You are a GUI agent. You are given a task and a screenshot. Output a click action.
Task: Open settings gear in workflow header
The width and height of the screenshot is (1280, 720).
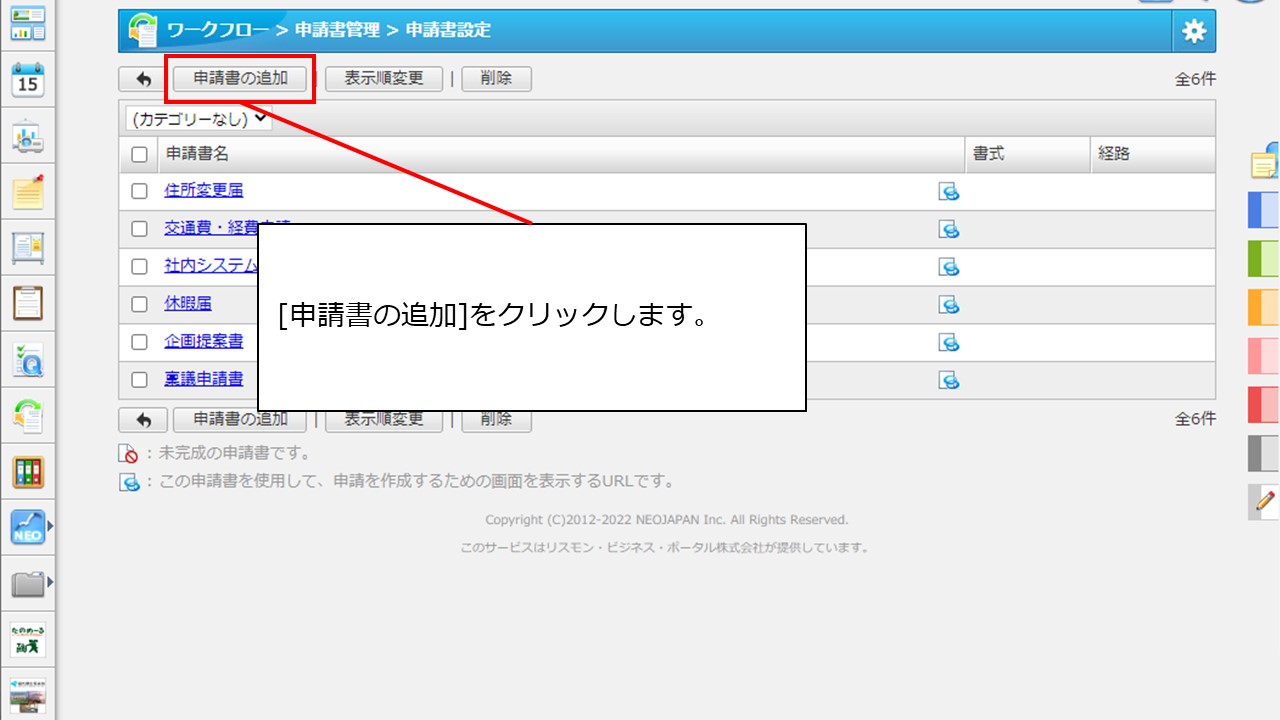click(x=1194, y=31)
